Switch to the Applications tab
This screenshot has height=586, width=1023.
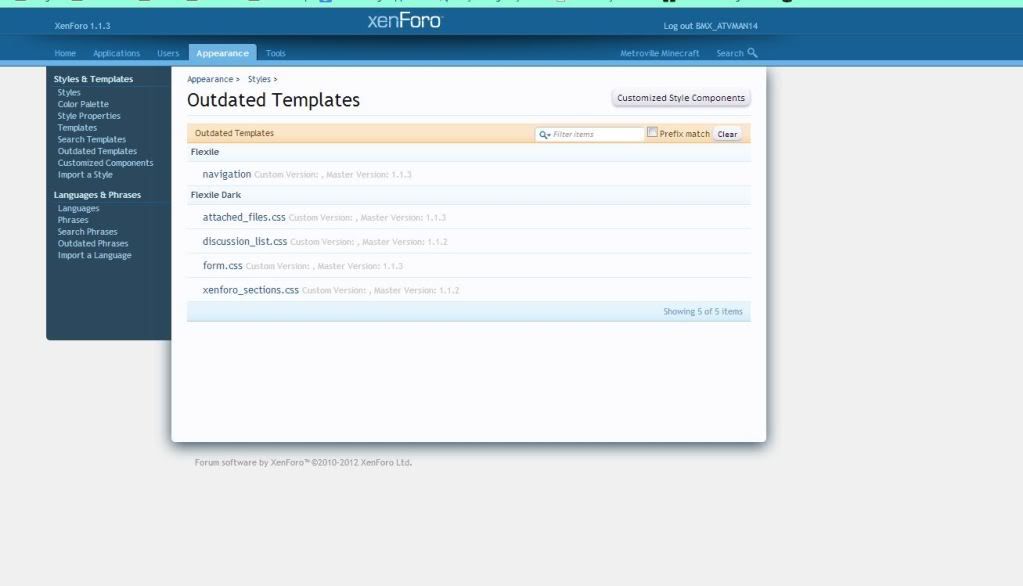[116, 54]
